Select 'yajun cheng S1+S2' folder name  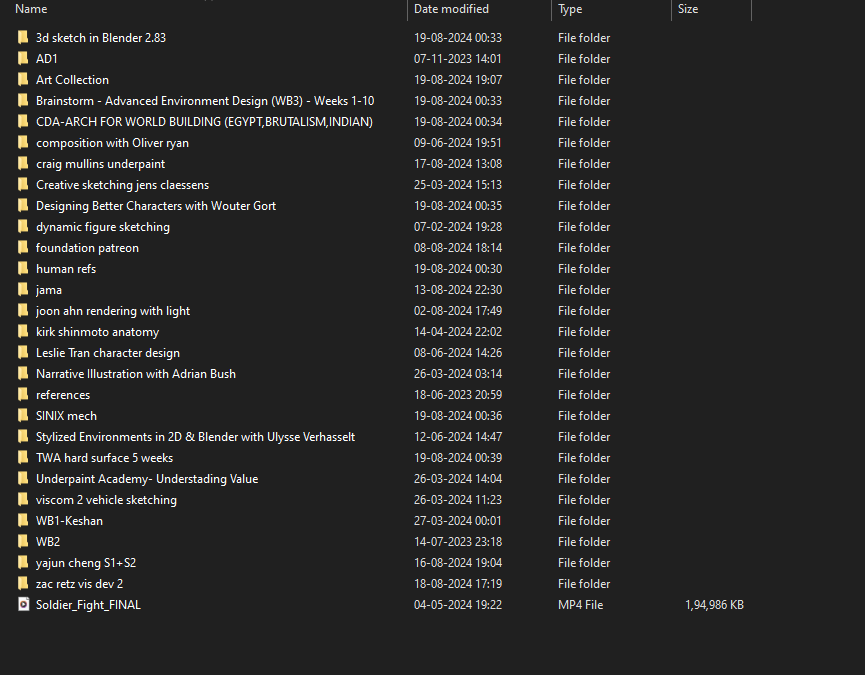click(x=86, y=562)
